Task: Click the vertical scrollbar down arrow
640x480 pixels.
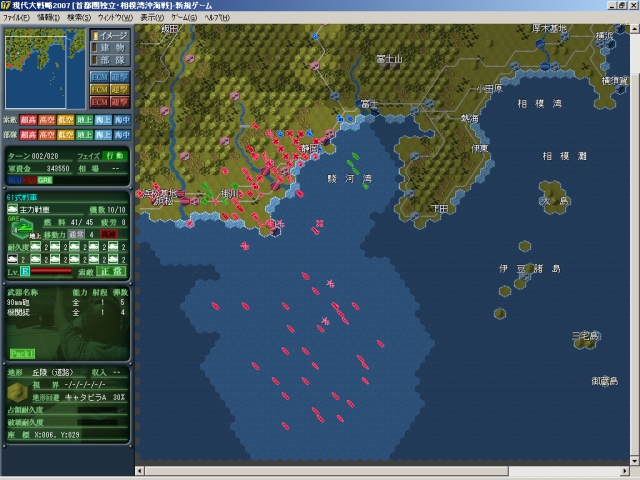Action: (x=635, y=461)
